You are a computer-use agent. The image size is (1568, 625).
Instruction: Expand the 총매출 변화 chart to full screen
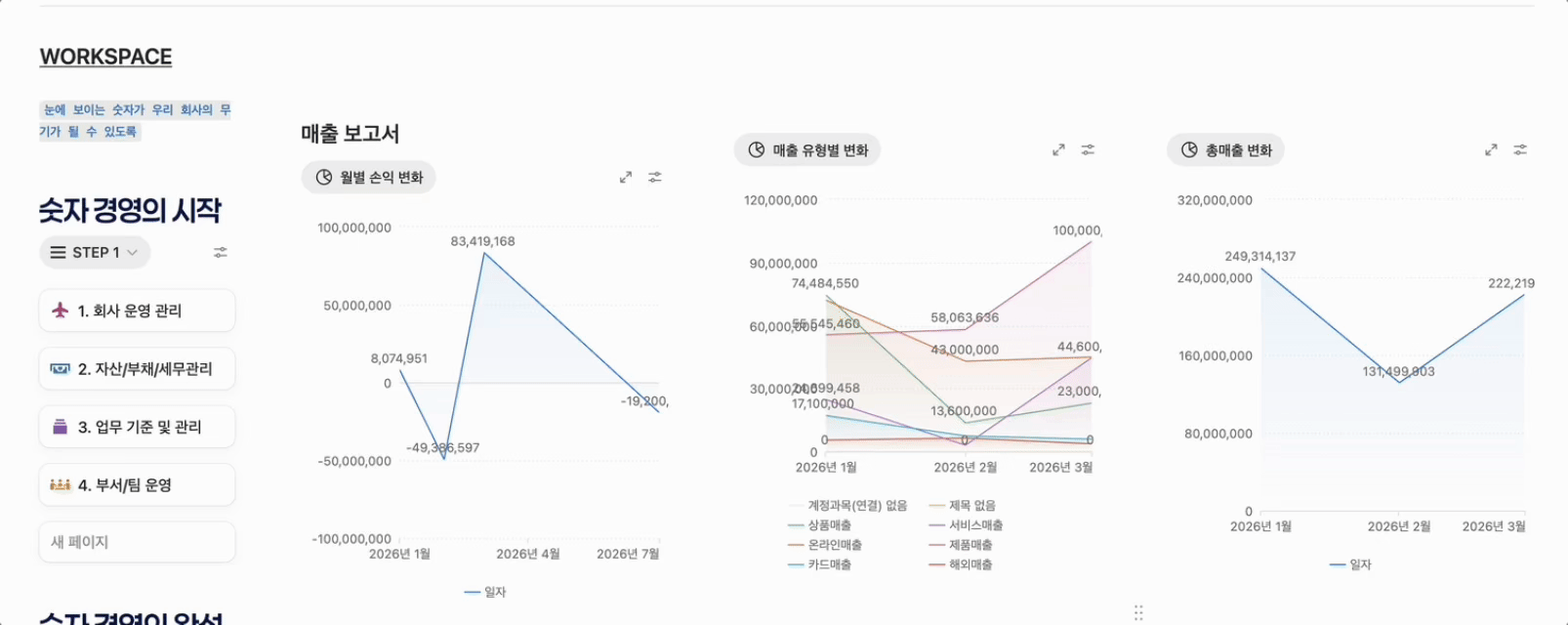[x=1491, y=149]
